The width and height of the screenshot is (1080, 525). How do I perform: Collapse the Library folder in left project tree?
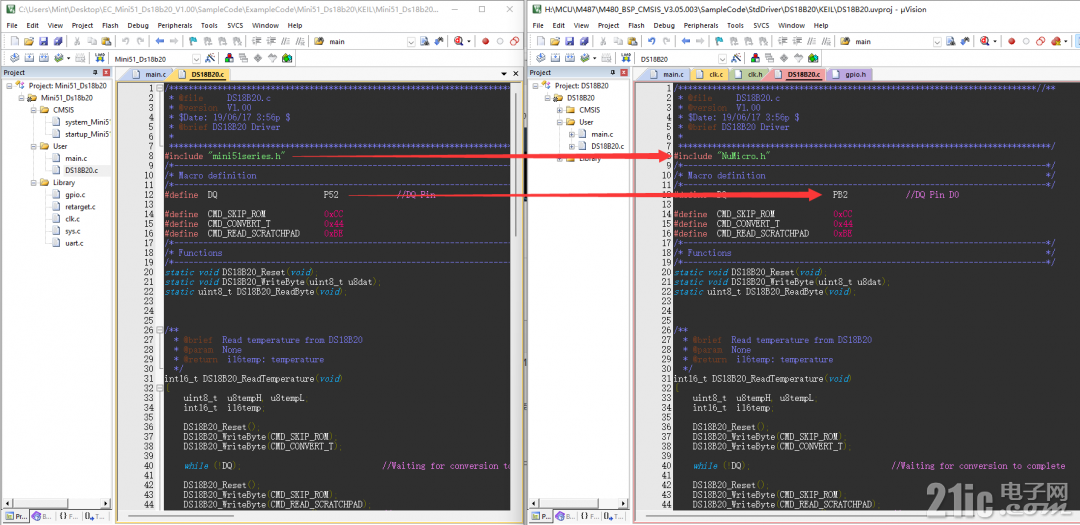(32, 183)
